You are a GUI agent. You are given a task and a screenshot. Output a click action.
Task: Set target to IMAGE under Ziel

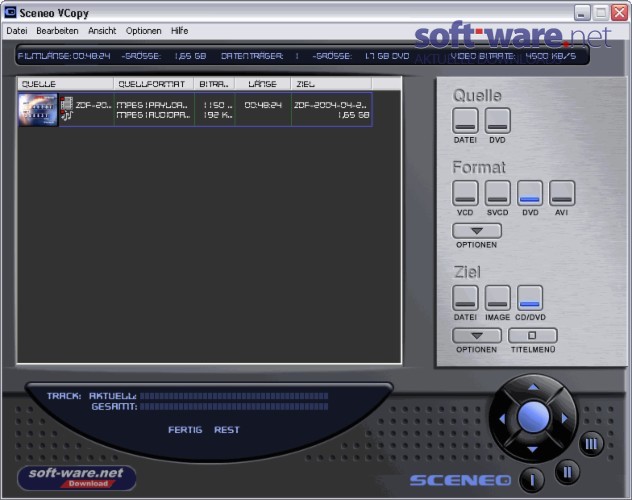(x=497, y=298)
